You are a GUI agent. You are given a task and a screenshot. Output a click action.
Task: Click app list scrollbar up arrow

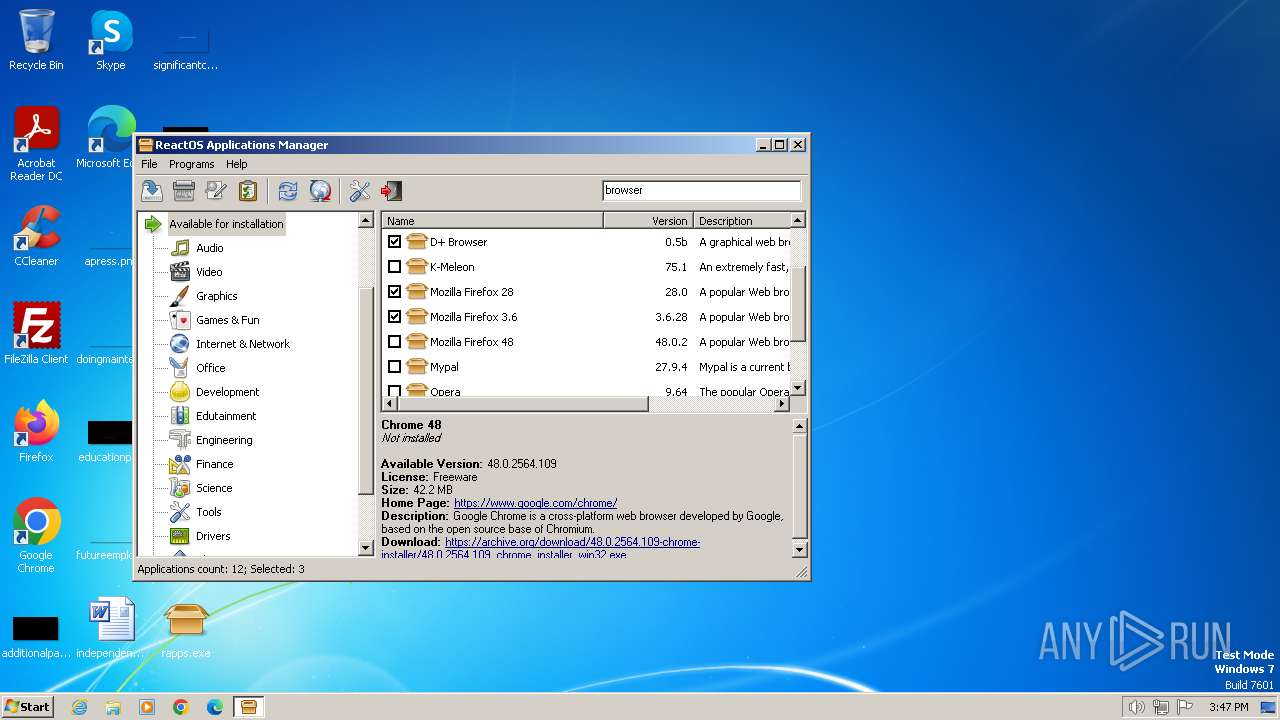click(797, 221)
